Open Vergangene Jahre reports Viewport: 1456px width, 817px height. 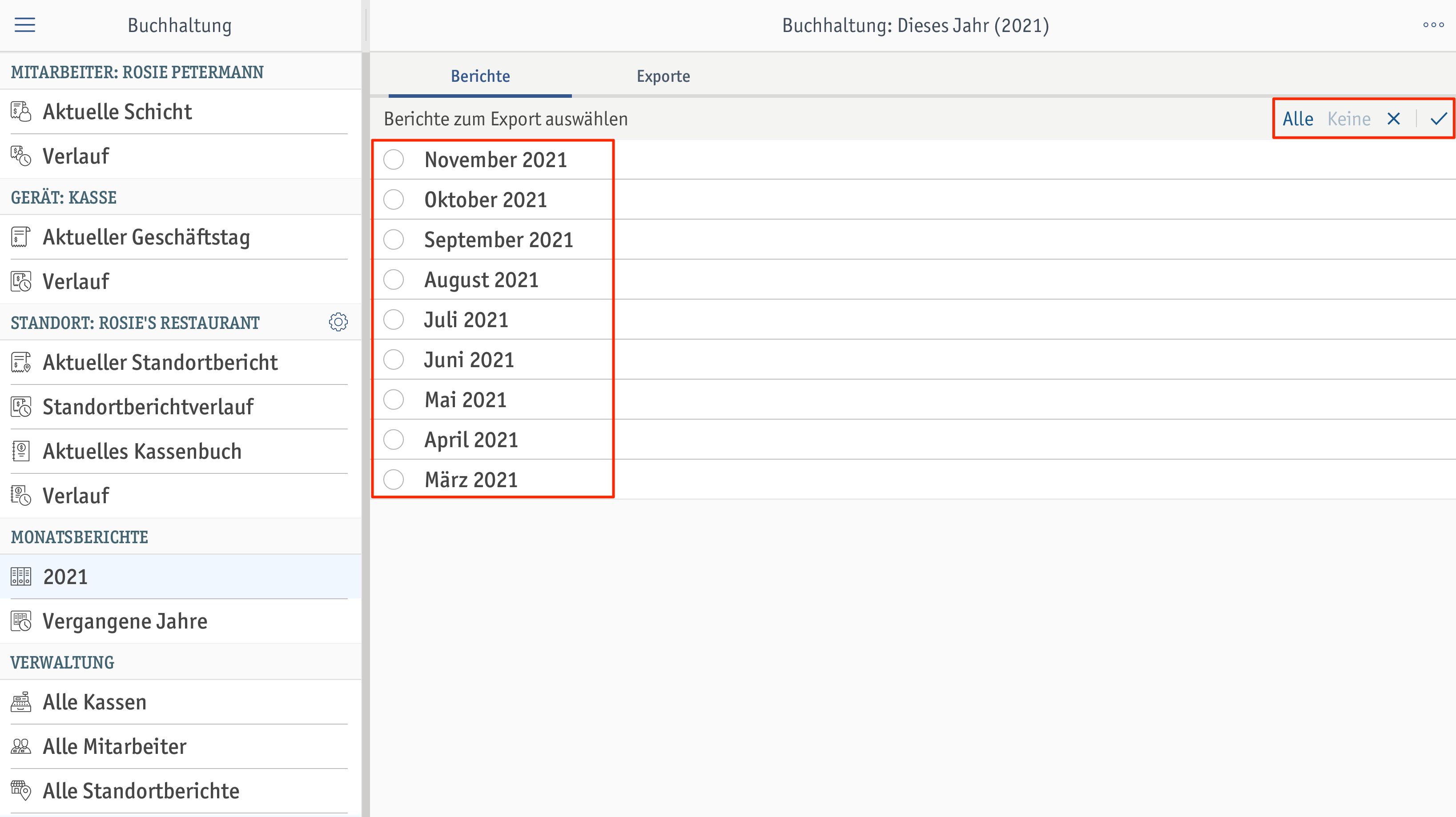click(180, 621)
